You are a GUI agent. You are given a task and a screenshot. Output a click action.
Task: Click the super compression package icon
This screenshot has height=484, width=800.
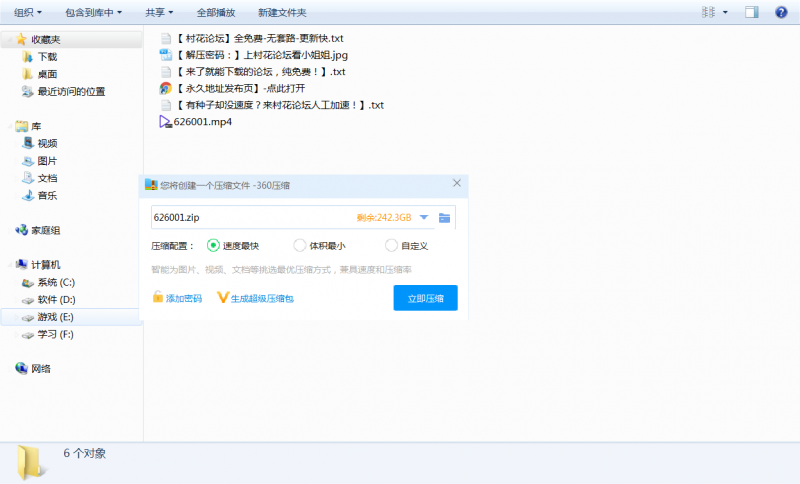point(223,297)
